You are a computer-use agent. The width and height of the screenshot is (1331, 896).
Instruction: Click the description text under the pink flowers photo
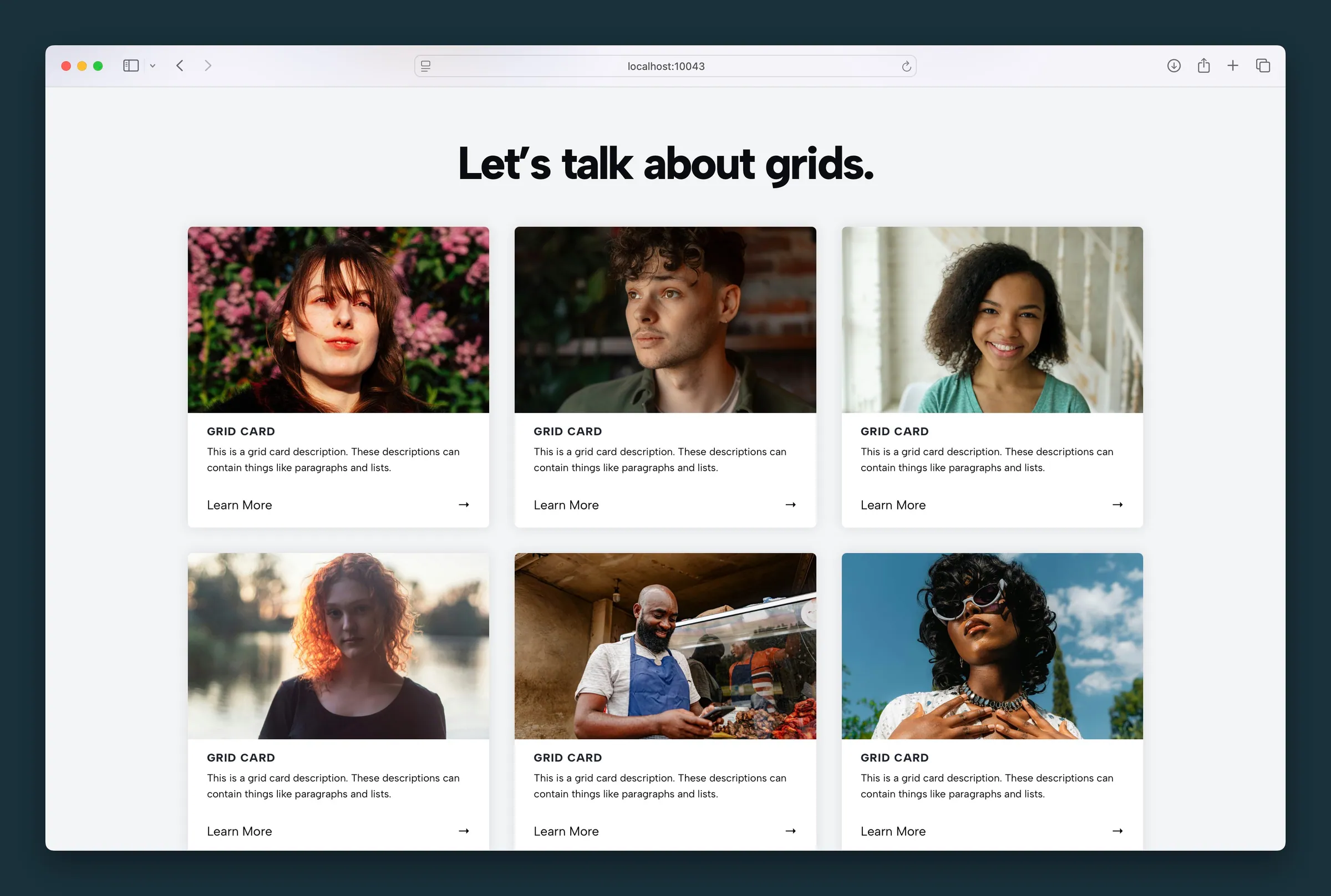click(333, 460)
